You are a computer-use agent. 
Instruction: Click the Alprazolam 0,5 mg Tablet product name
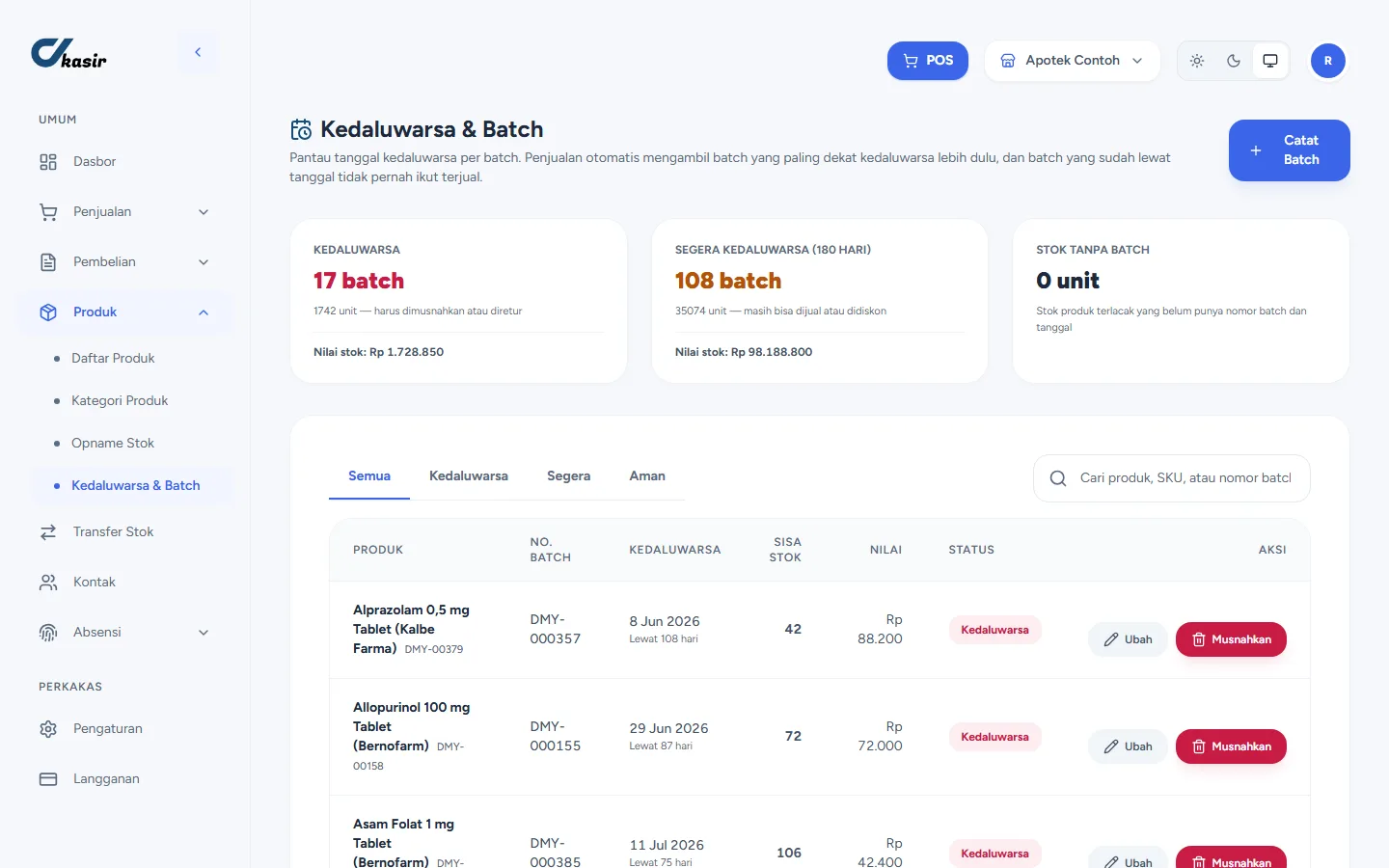(411, 629)
